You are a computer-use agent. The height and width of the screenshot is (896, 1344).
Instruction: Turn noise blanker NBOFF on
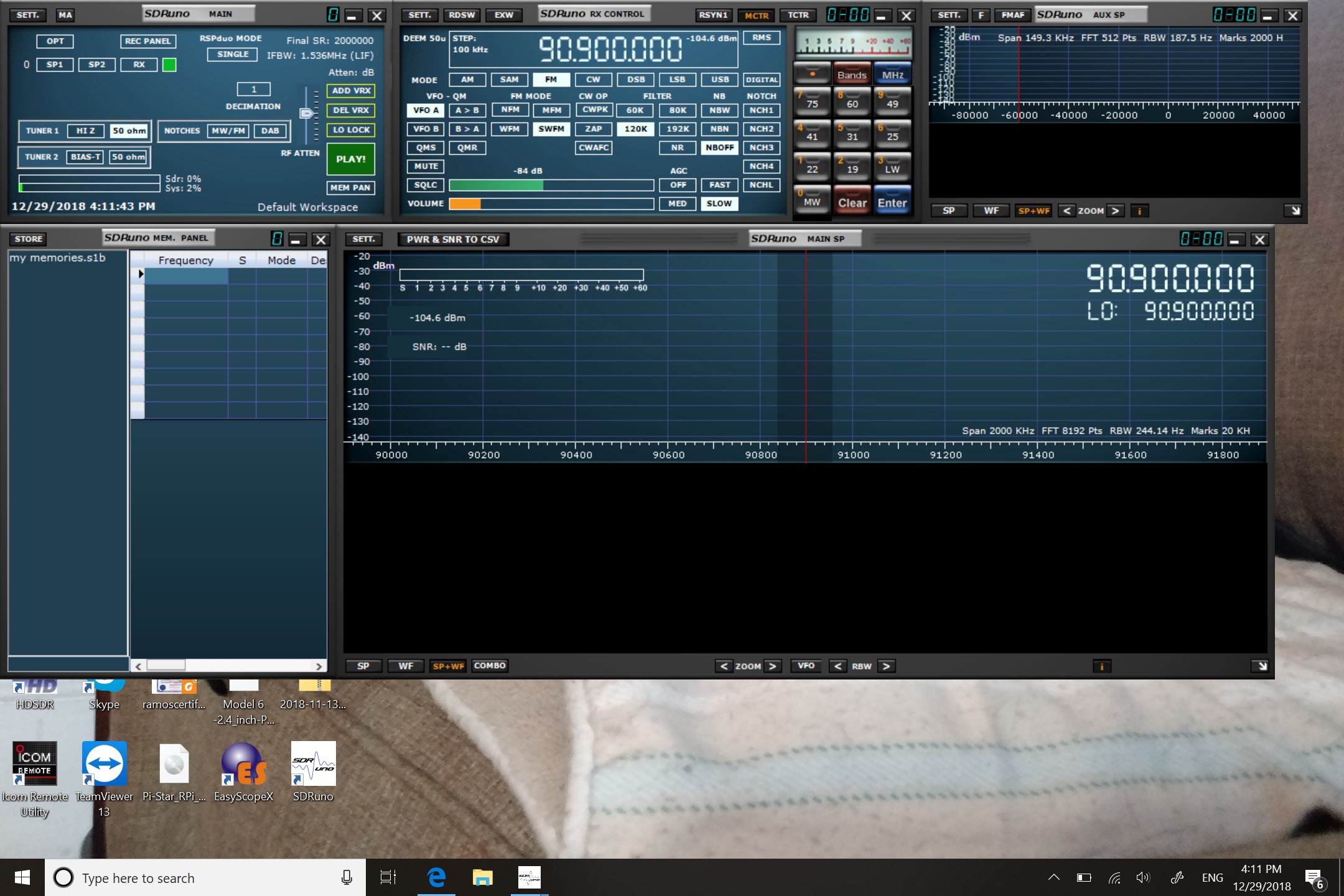tap(719, 148)
